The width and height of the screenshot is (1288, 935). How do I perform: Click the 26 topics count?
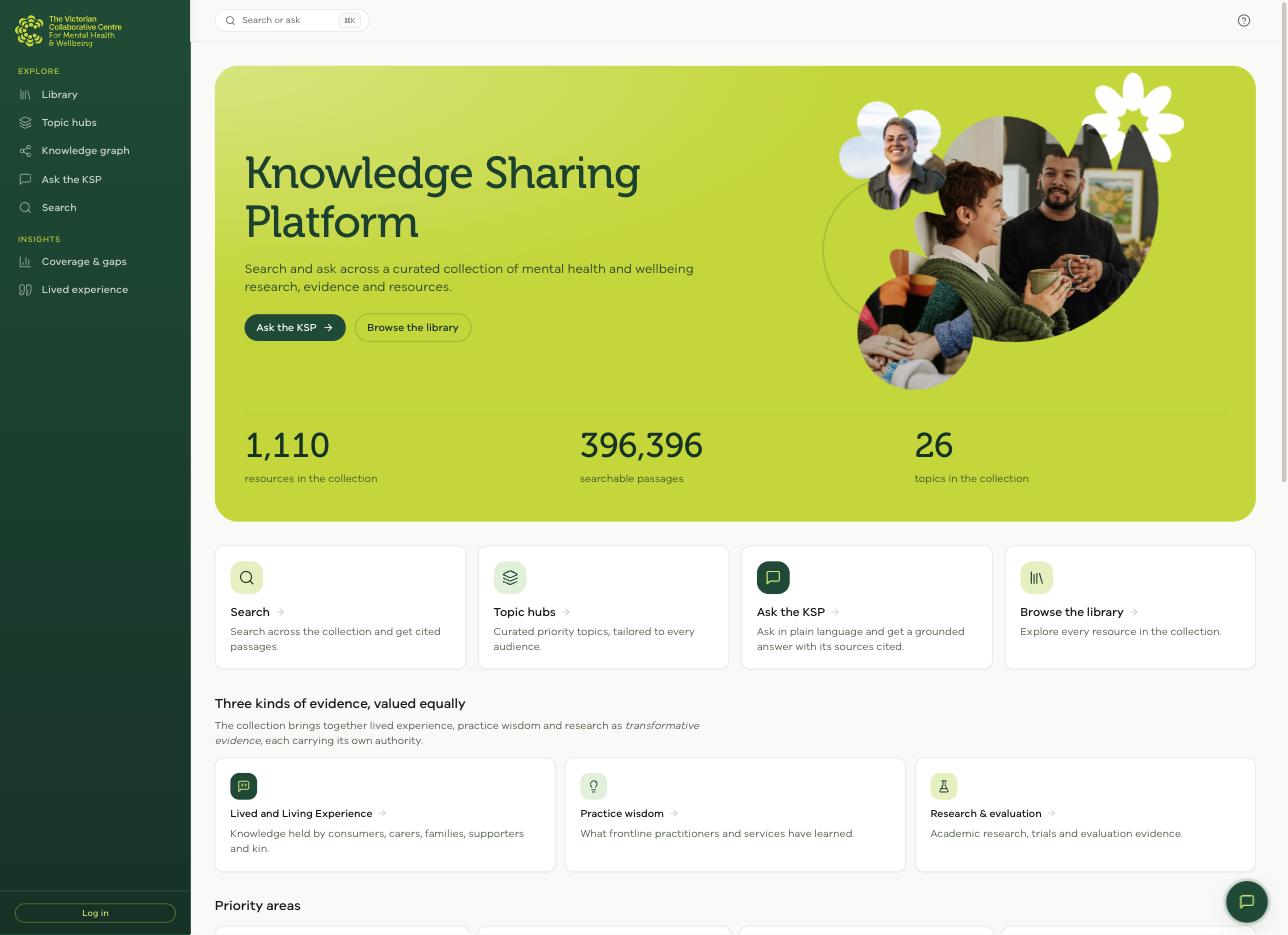click(x=933, y=445)
